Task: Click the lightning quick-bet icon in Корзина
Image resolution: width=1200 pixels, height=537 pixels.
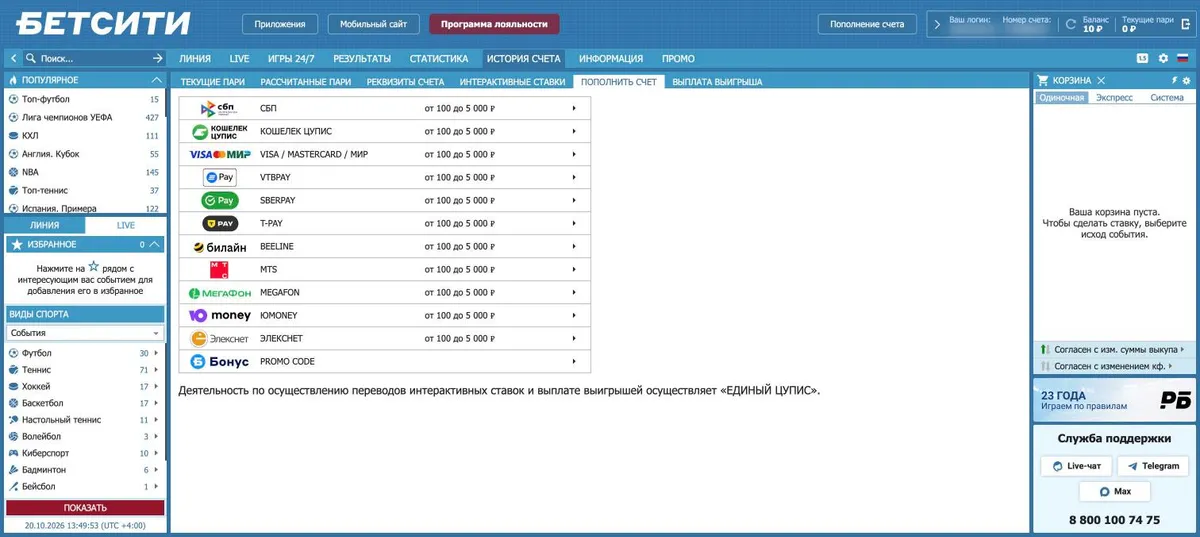Action: (1174, 80)
